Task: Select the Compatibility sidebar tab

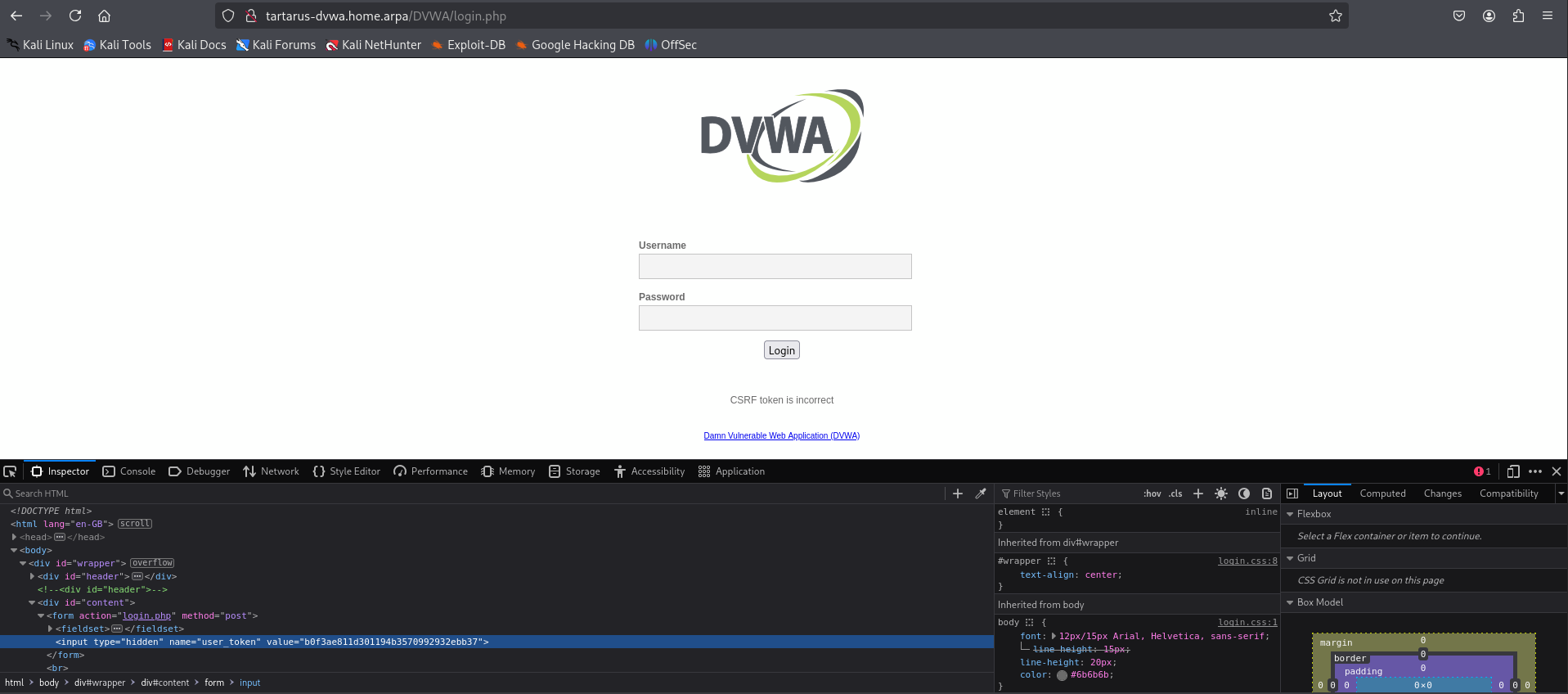Action: tap(1508, 493)
